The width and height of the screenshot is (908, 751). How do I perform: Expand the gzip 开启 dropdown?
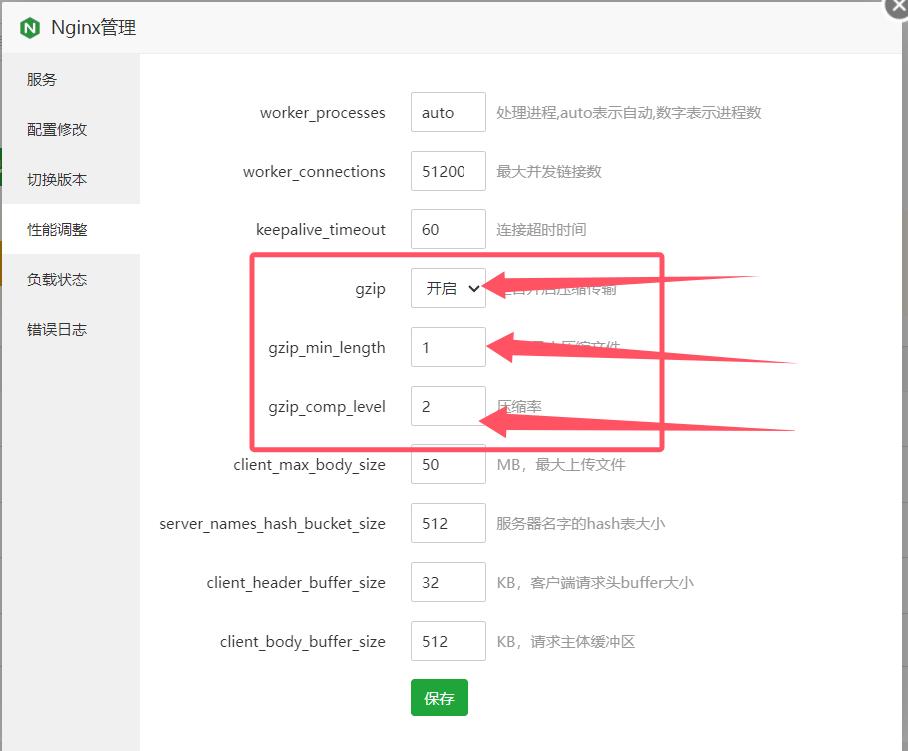pyautogui.click(x=448, y=288)
